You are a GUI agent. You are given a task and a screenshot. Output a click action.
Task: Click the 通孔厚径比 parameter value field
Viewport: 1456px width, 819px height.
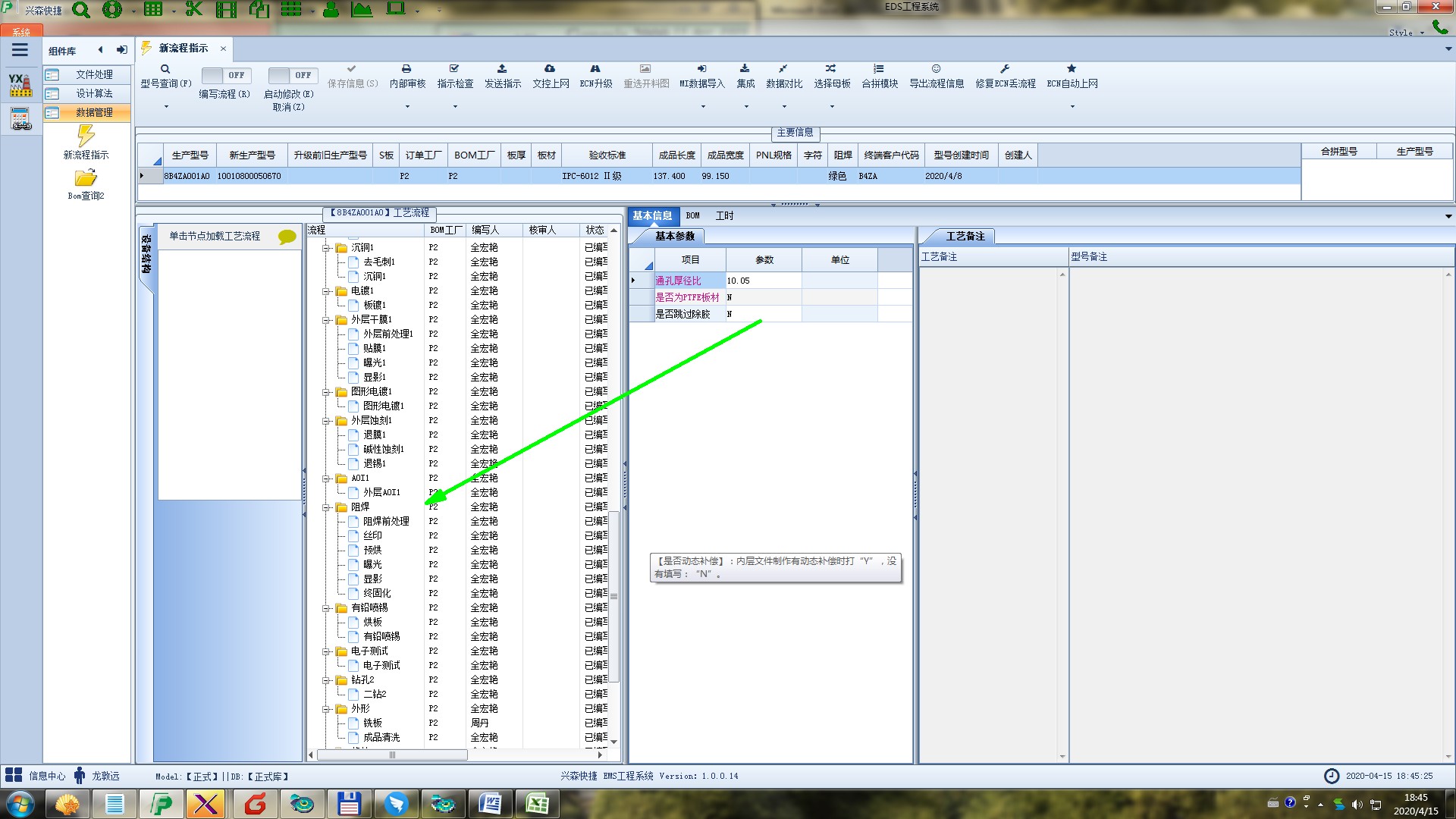pos(762,281)
